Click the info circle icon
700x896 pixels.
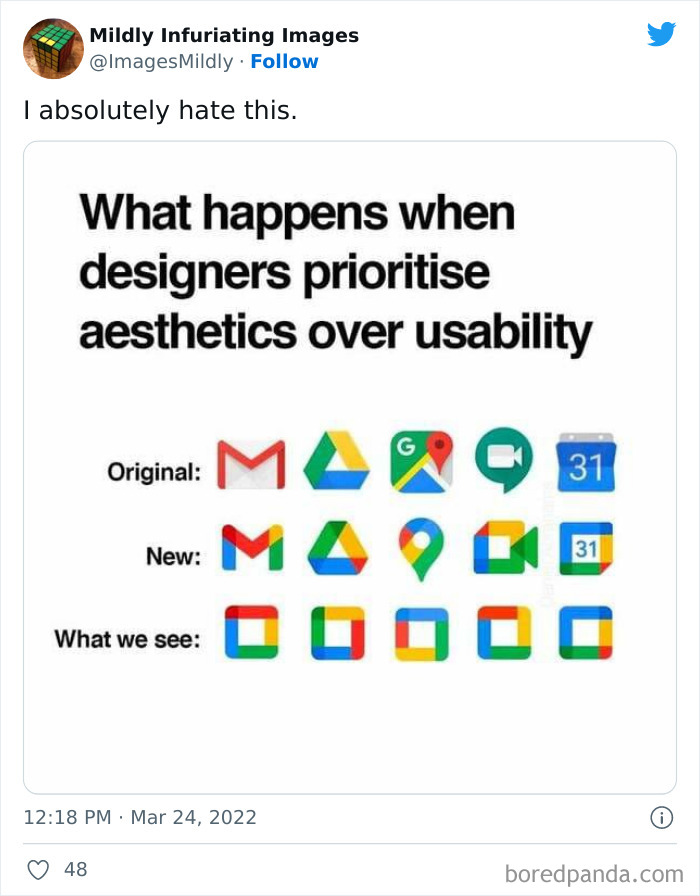pyautogui.click(x=661, y=817)
